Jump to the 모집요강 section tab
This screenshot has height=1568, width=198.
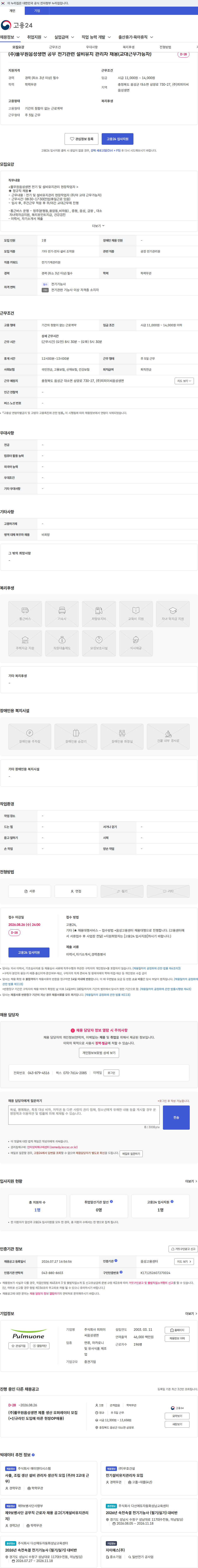coord(18,47)
